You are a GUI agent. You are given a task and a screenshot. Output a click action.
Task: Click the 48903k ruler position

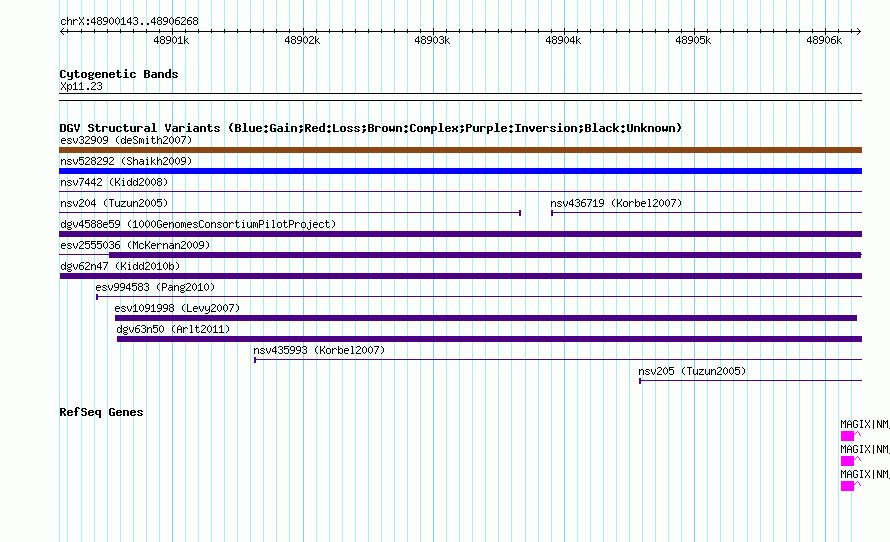point(432,40)
